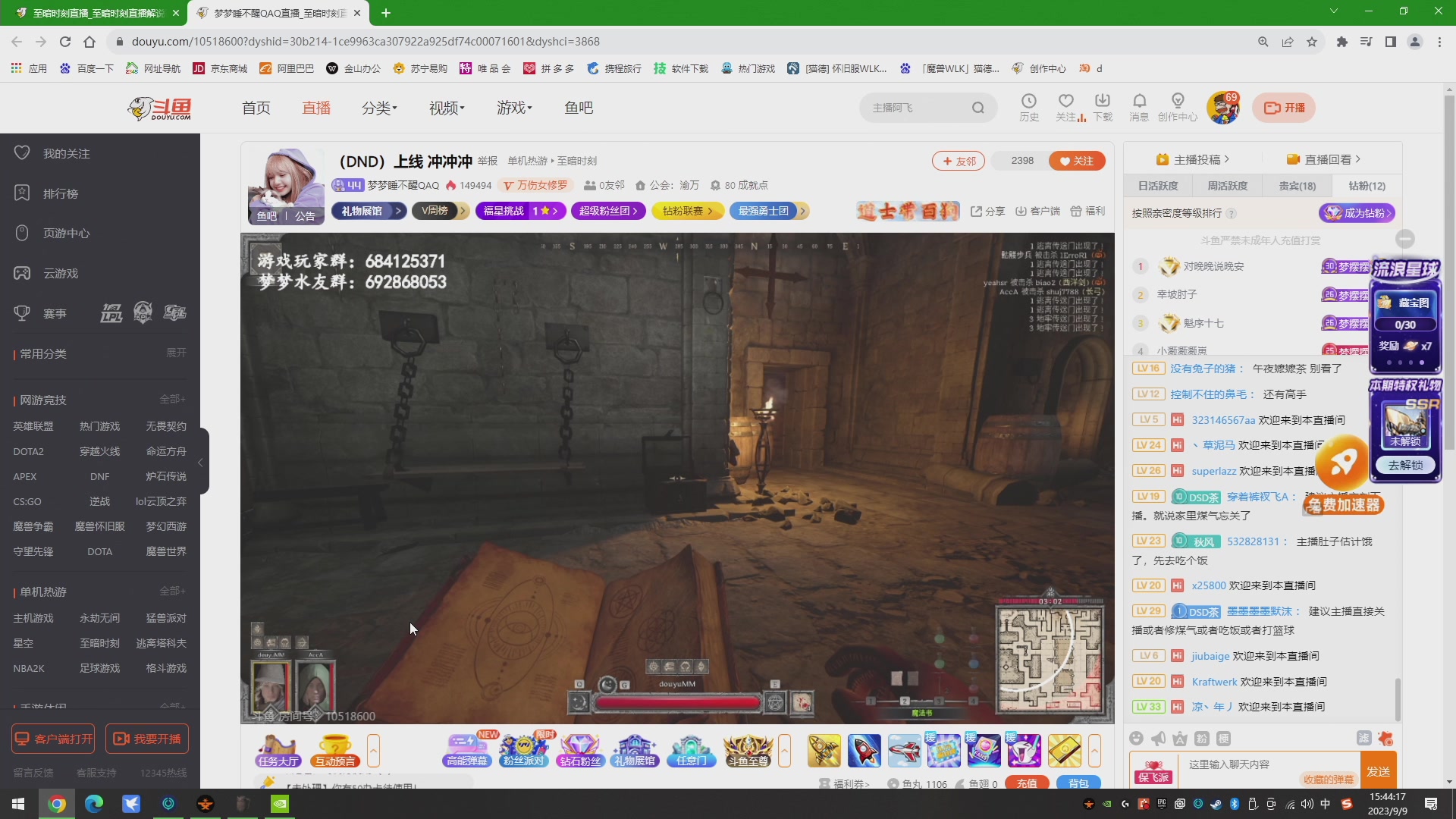Viewport: 1456px width, 819px height.
Task: Open the user avatar with 69 badge
Action: tap(1222, 108)
